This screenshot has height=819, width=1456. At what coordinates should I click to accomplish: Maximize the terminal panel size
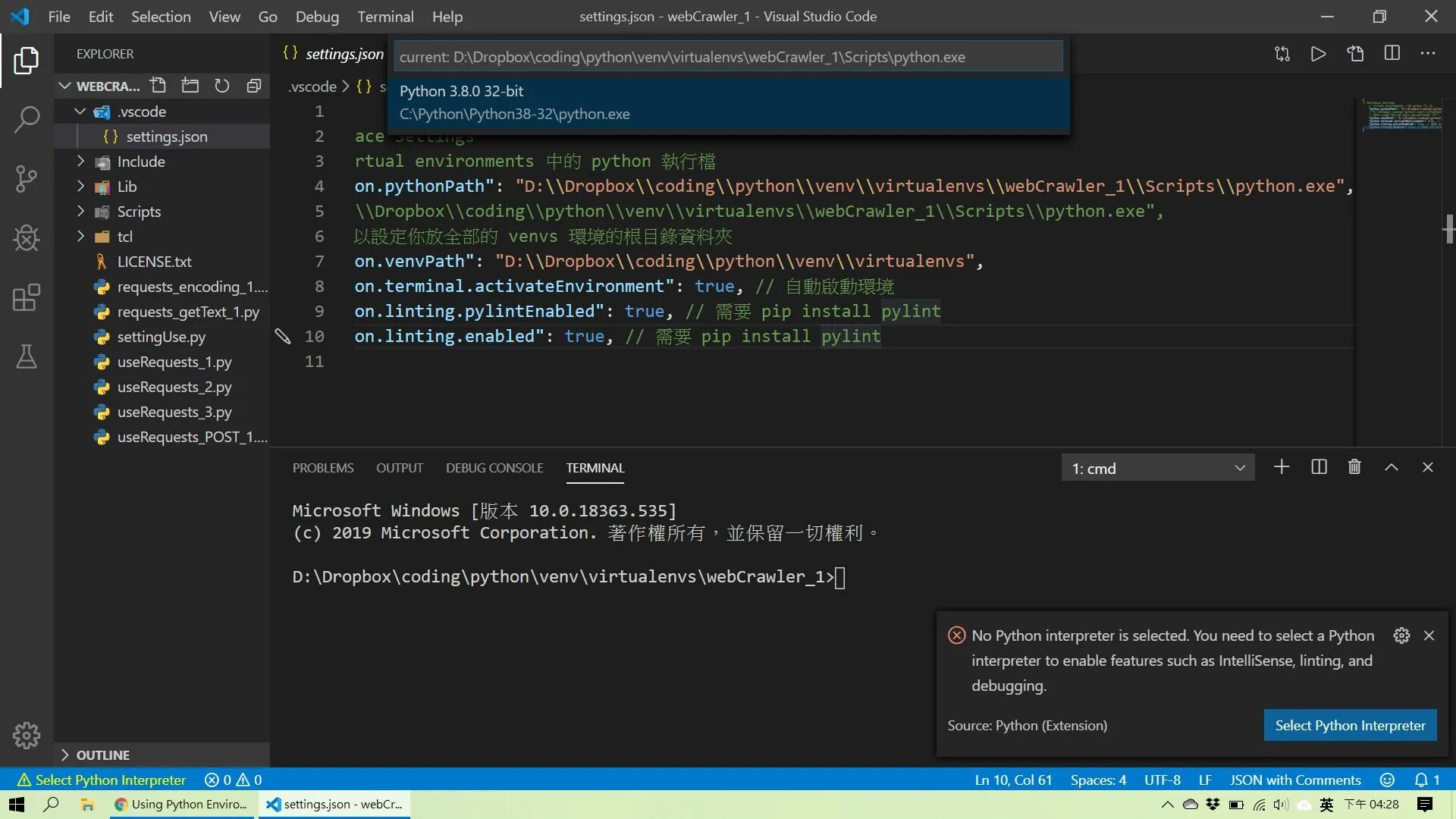pos(1391,467)
